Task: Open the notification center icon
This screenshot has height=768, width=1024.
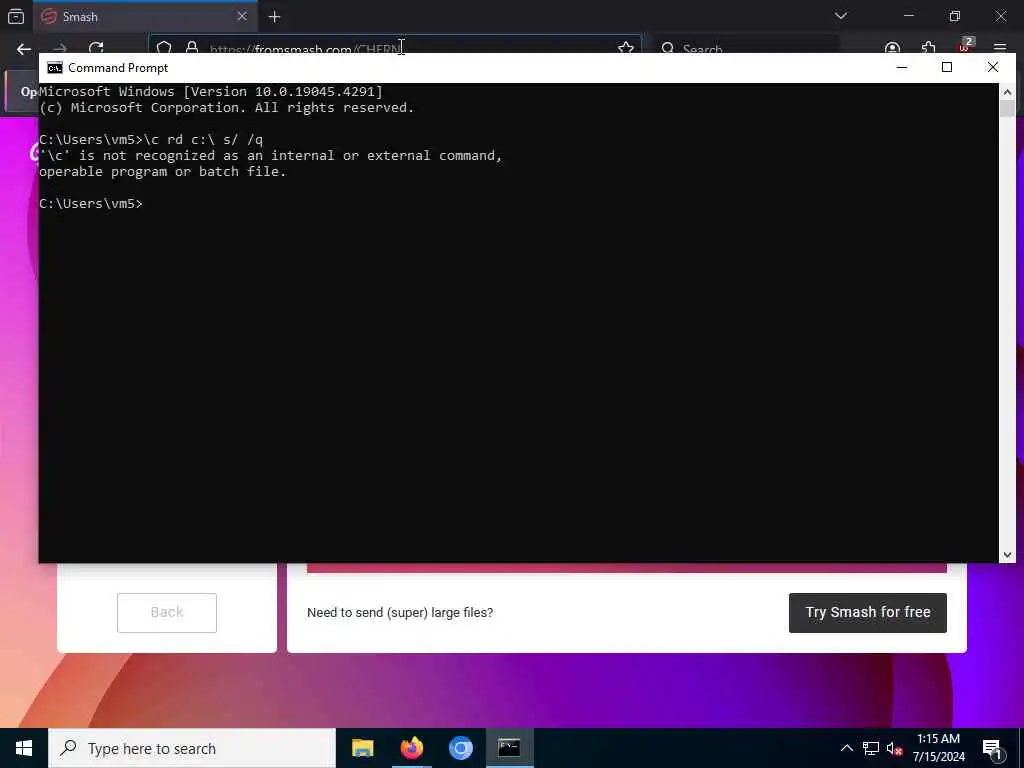Action: pos(993,748)
